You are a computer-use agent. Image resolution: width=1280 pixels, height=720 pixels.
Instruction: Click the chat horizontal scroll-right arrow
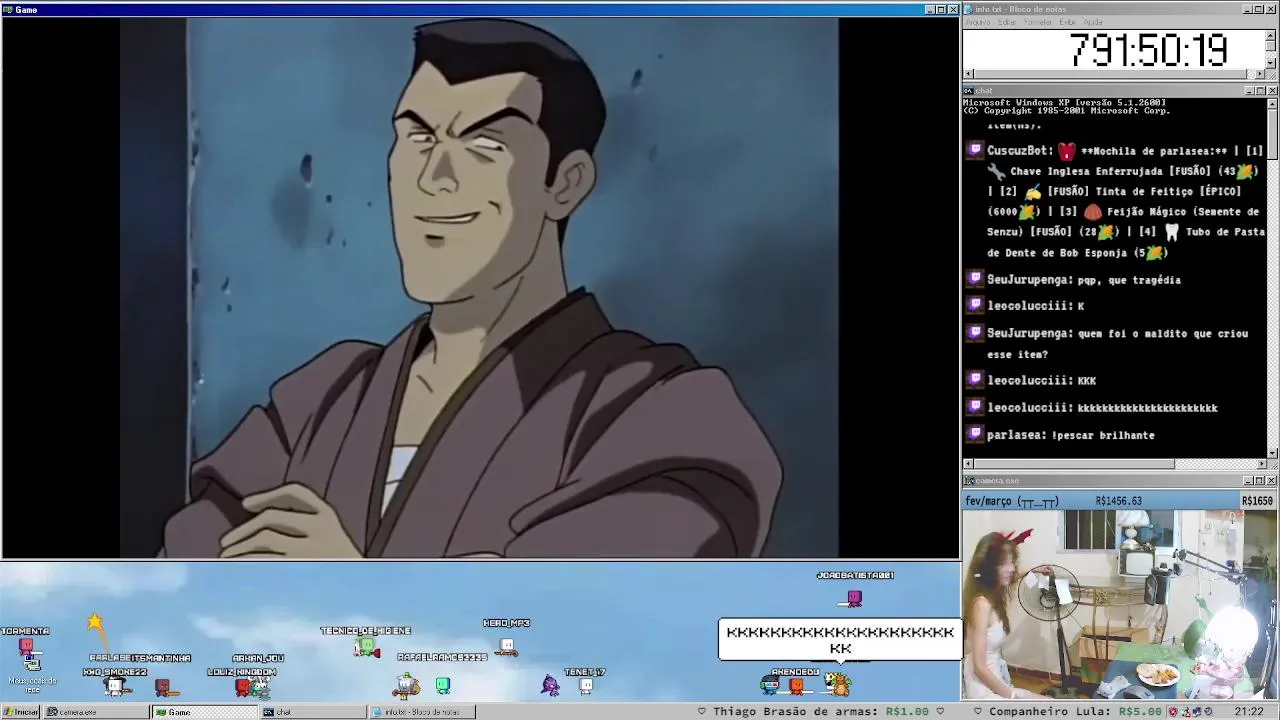point(1261,464)
